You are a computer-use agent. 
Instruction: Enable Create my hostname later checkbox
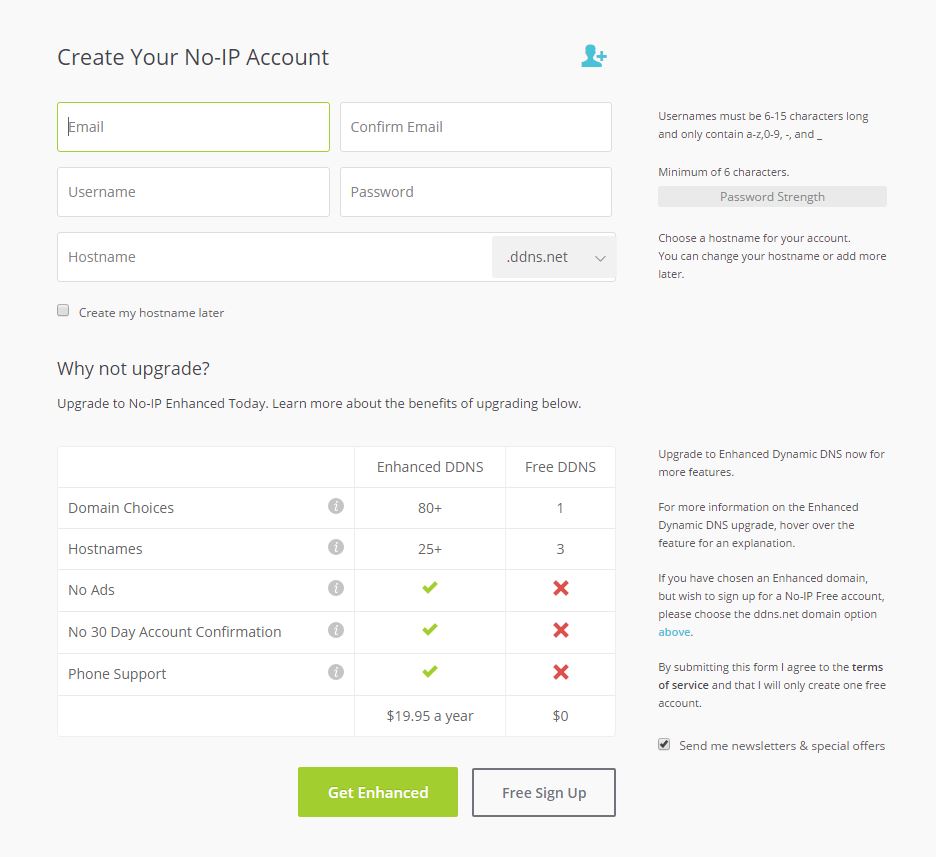point(63,311)
